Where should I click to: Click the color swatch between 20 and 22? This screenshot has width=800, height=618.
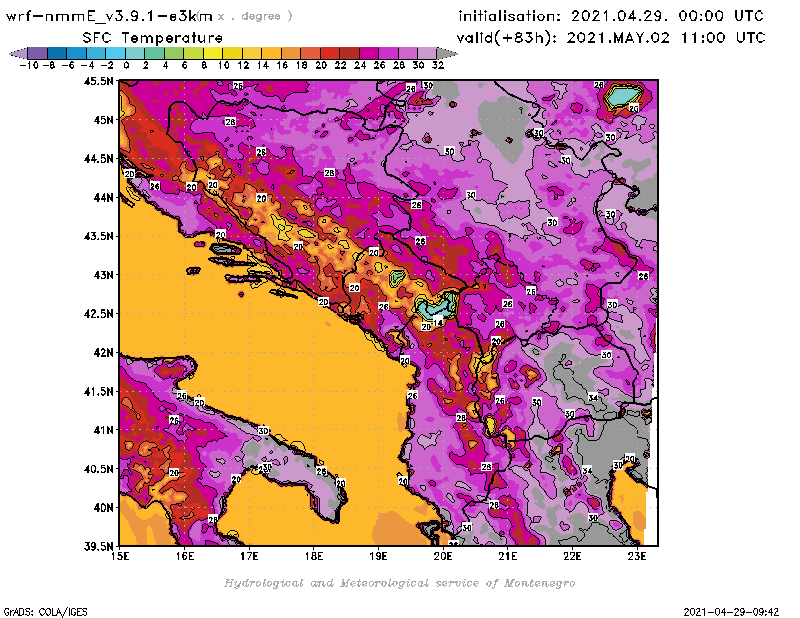(330, 53)
